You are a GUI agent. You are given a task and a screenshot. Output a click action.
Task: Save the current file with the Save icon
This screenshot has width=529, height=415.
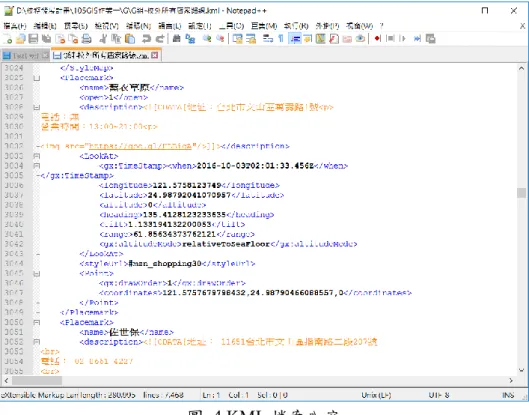(x=33, y=39)
